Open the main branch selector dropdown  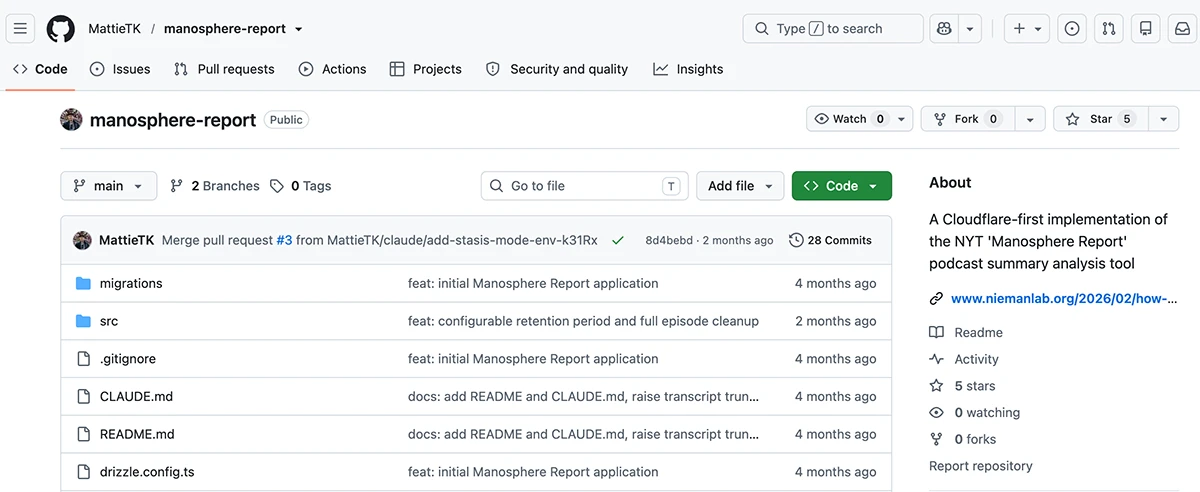(109, 186)
